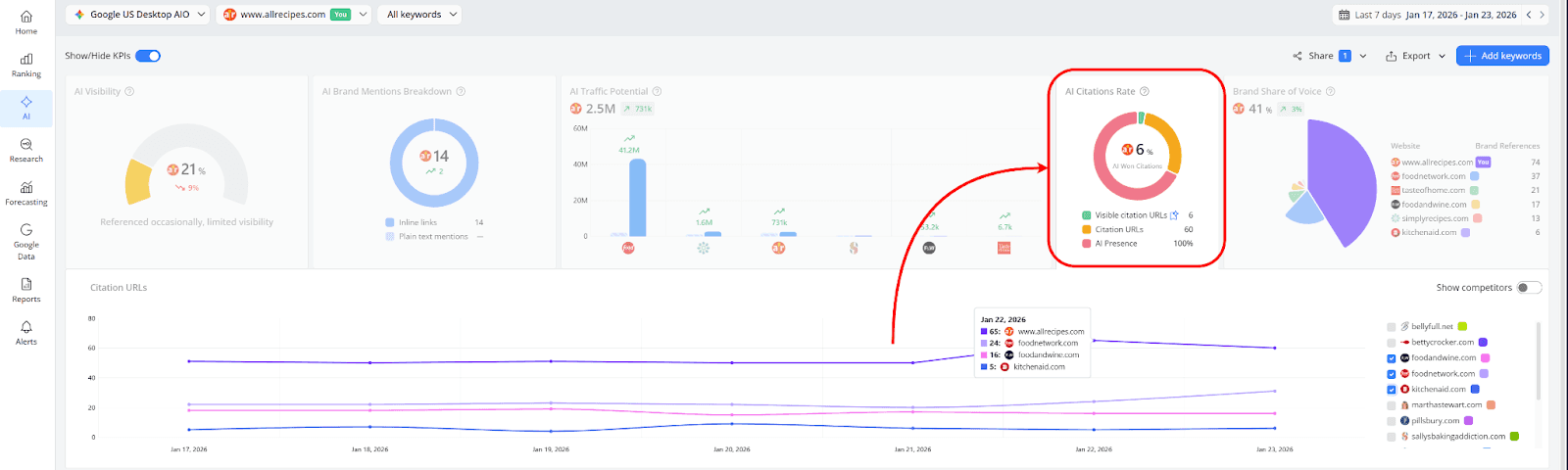The image size is (1568, 470).
Task: Click the icon next to Visible citation URLs
Action: (1174, 215)
